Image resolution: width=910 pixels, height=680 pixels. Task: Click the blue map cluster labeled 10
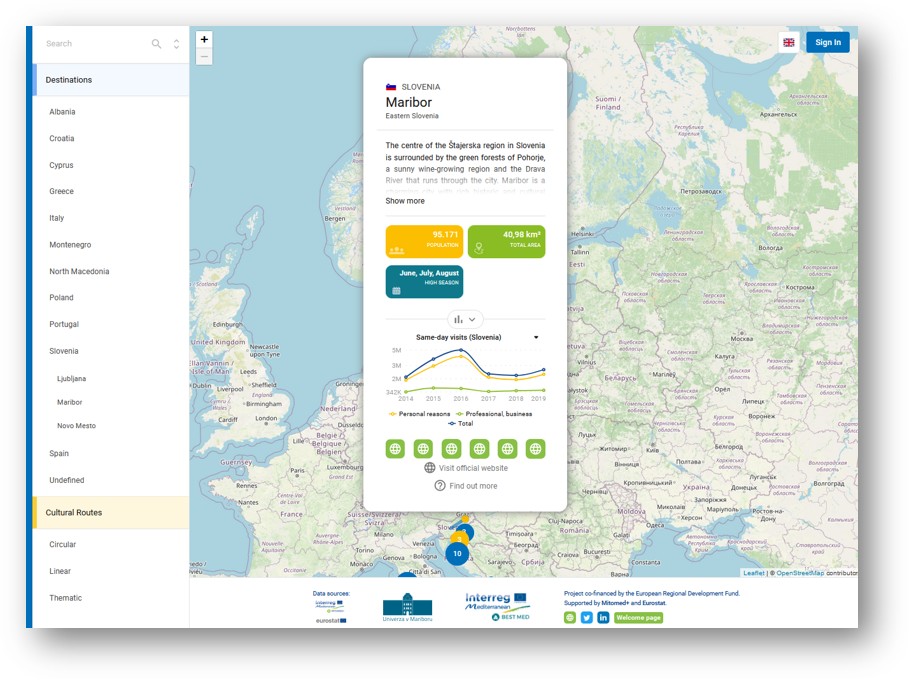457,554
